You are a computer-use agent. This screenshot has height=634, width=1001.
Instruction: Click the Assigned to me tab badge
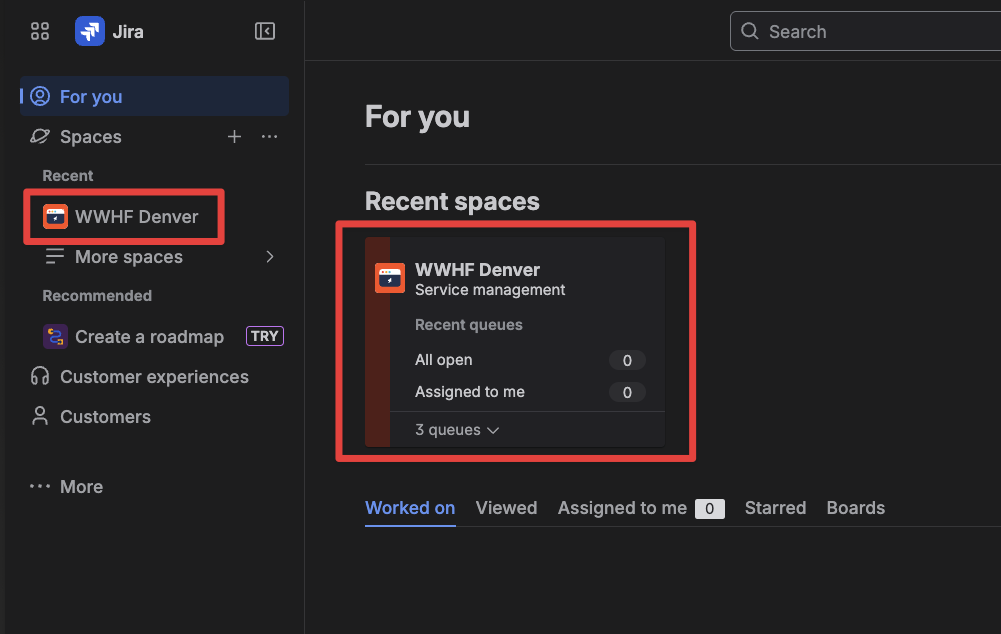tap(709, 509)
